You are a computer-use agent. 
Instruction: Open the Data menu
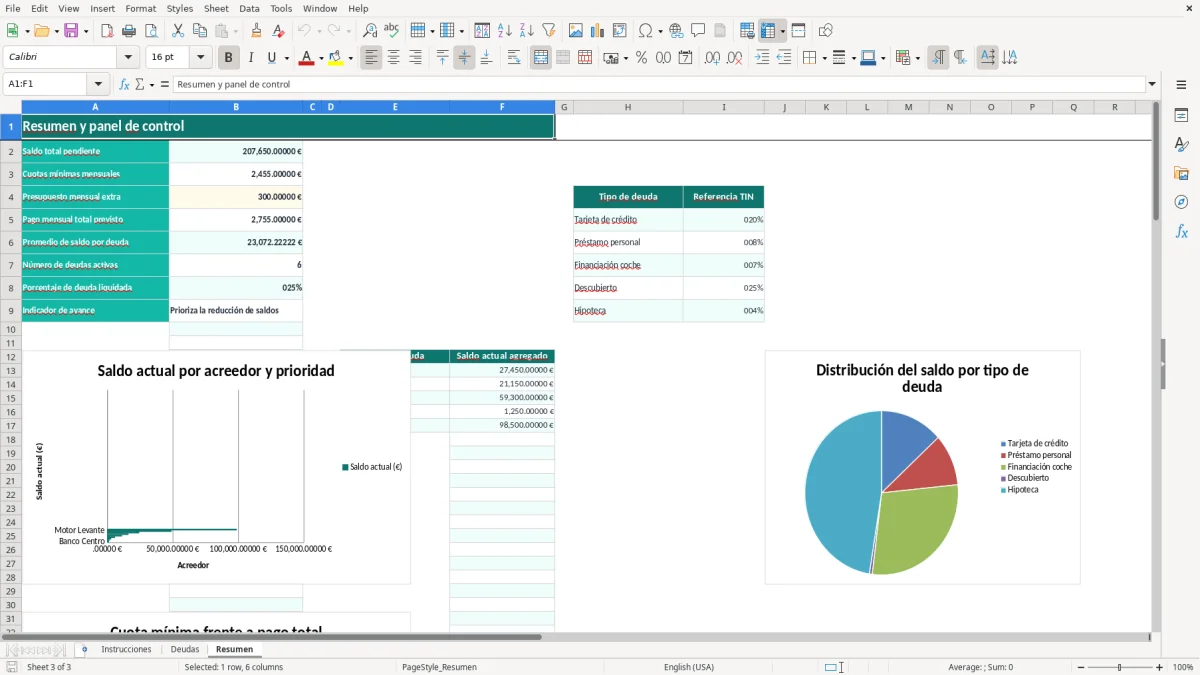click(x=249, y=8)
